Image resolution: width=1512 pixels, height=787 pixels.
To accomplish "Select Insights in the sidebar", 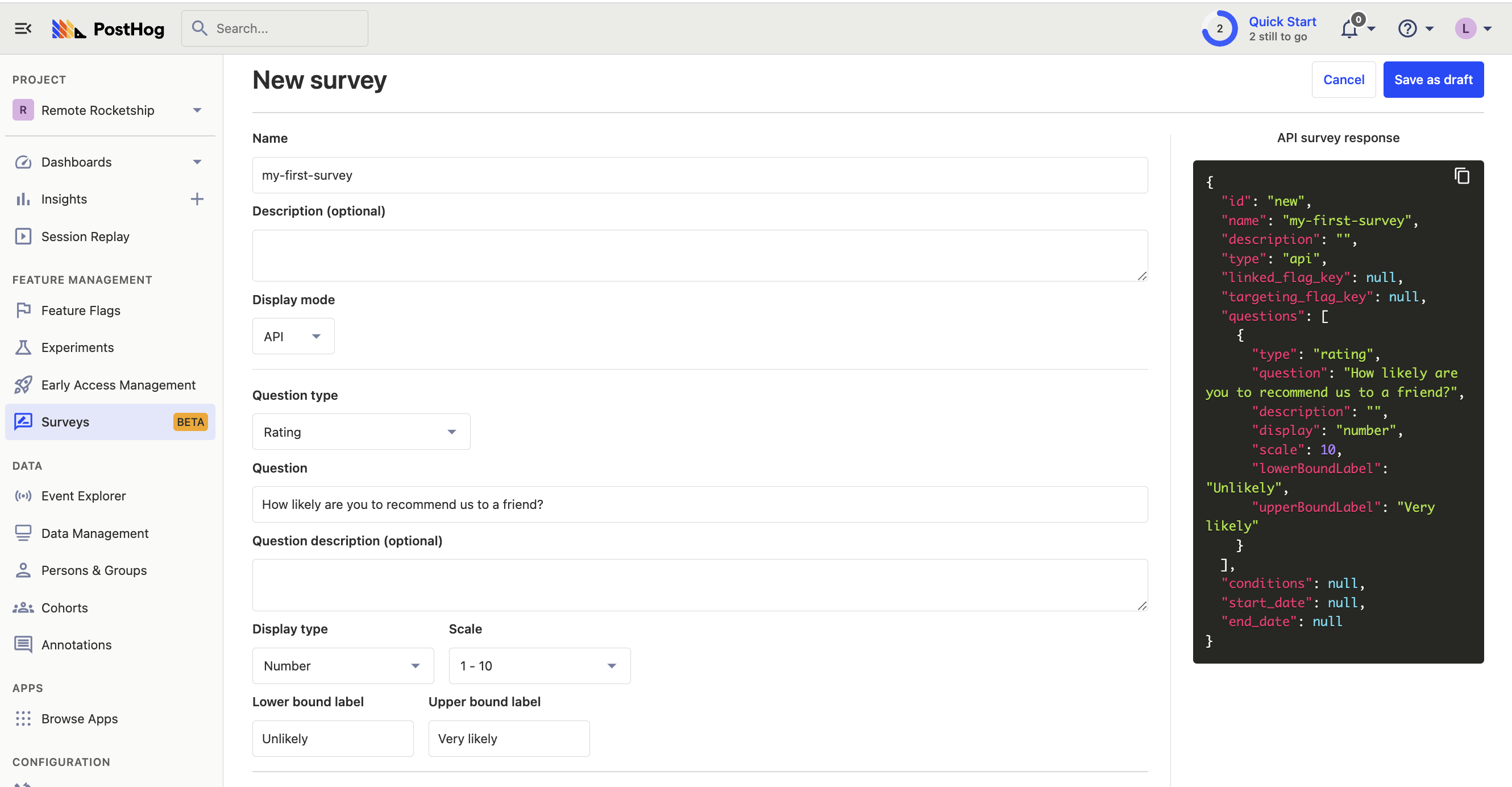I will point(64,199).
